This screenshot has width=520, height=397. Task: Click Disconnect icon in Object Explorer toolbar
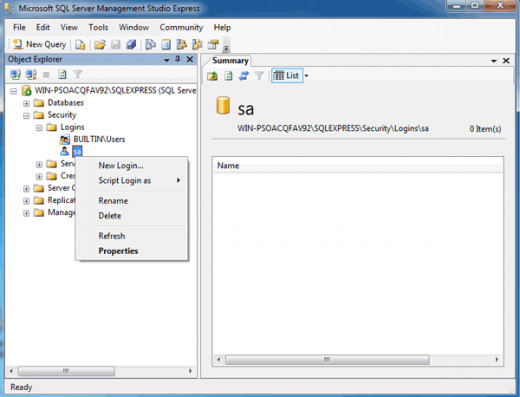pos(31,74)
